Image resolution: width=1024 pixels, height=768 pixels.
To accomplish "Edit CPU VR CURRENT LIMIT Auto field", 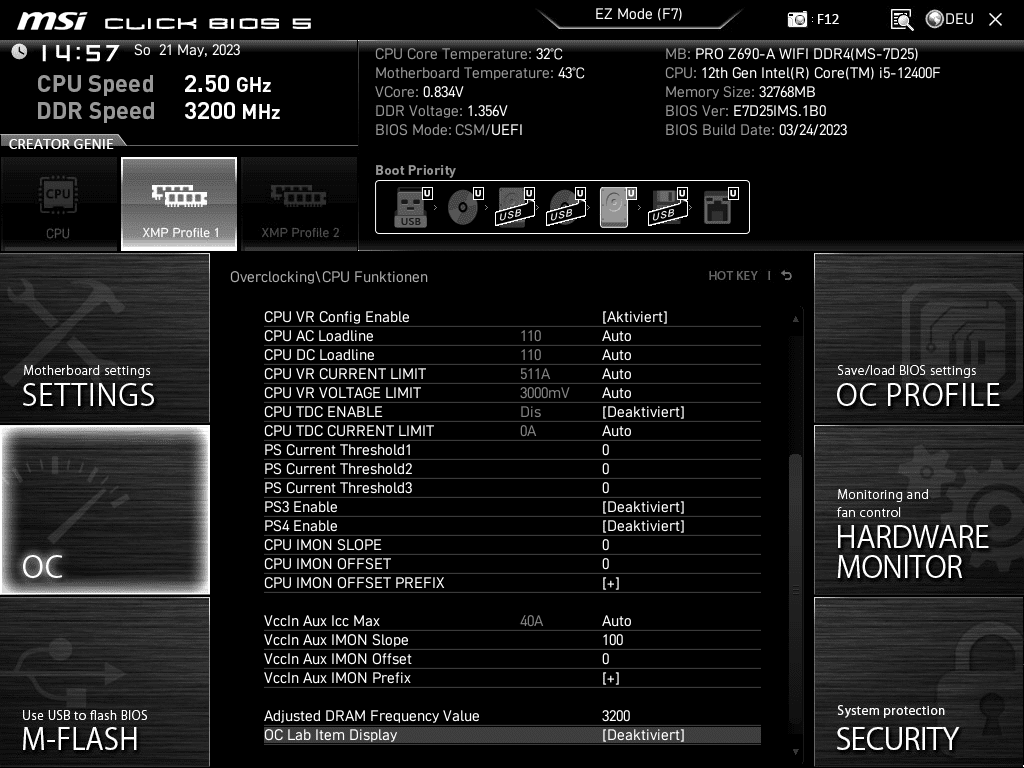I will pos(616,374).
